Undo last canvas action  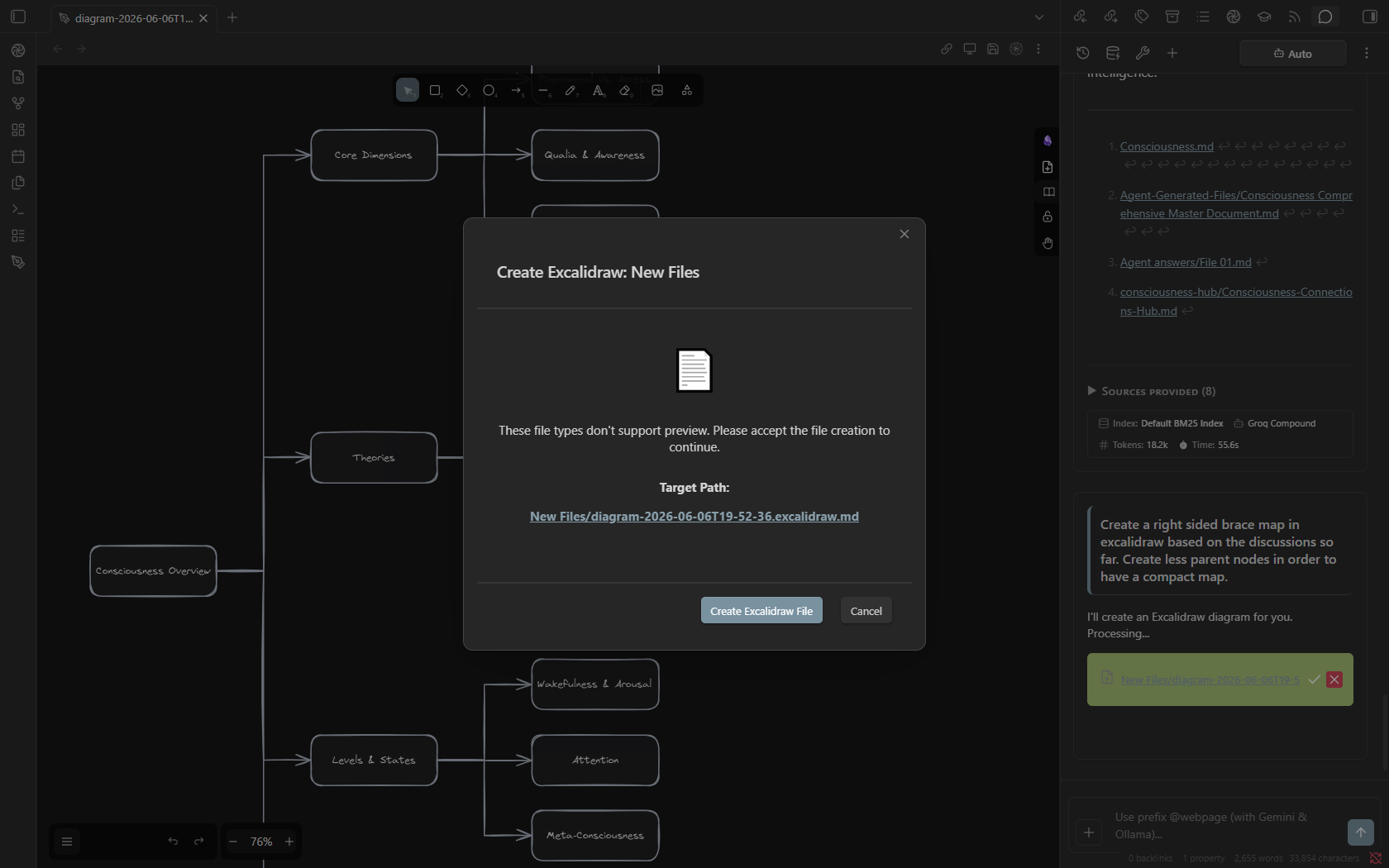[173, 842]
